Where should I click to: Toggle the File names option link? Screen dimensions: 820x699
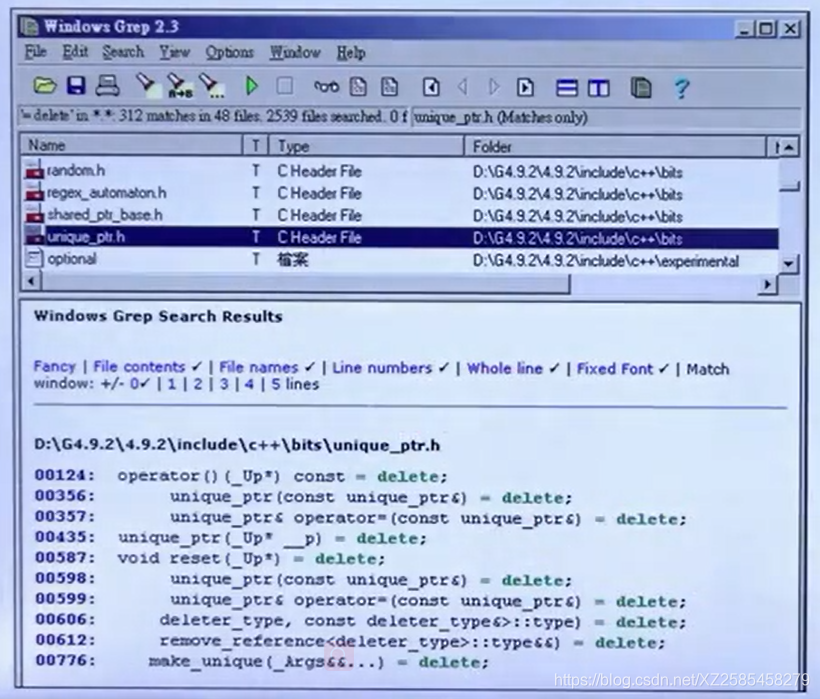tap(258, 368)
